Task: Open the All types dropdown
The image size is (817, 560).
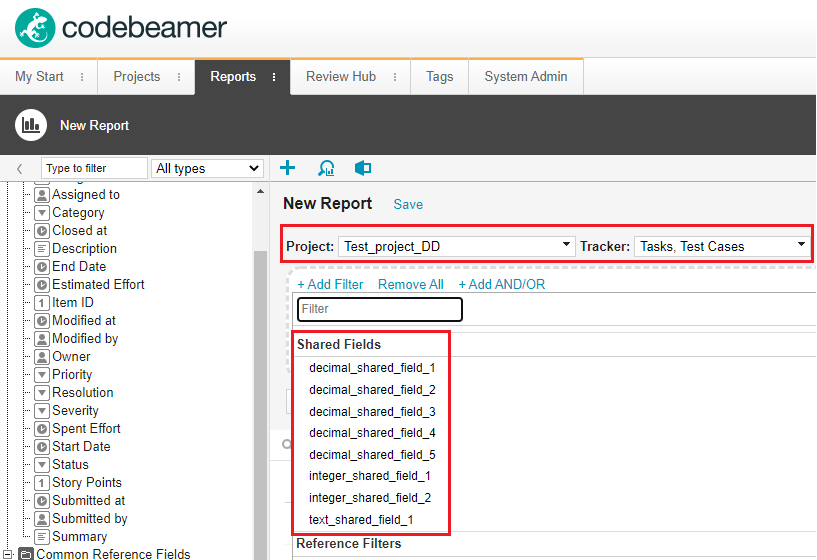Action: (x=207, y=168)
